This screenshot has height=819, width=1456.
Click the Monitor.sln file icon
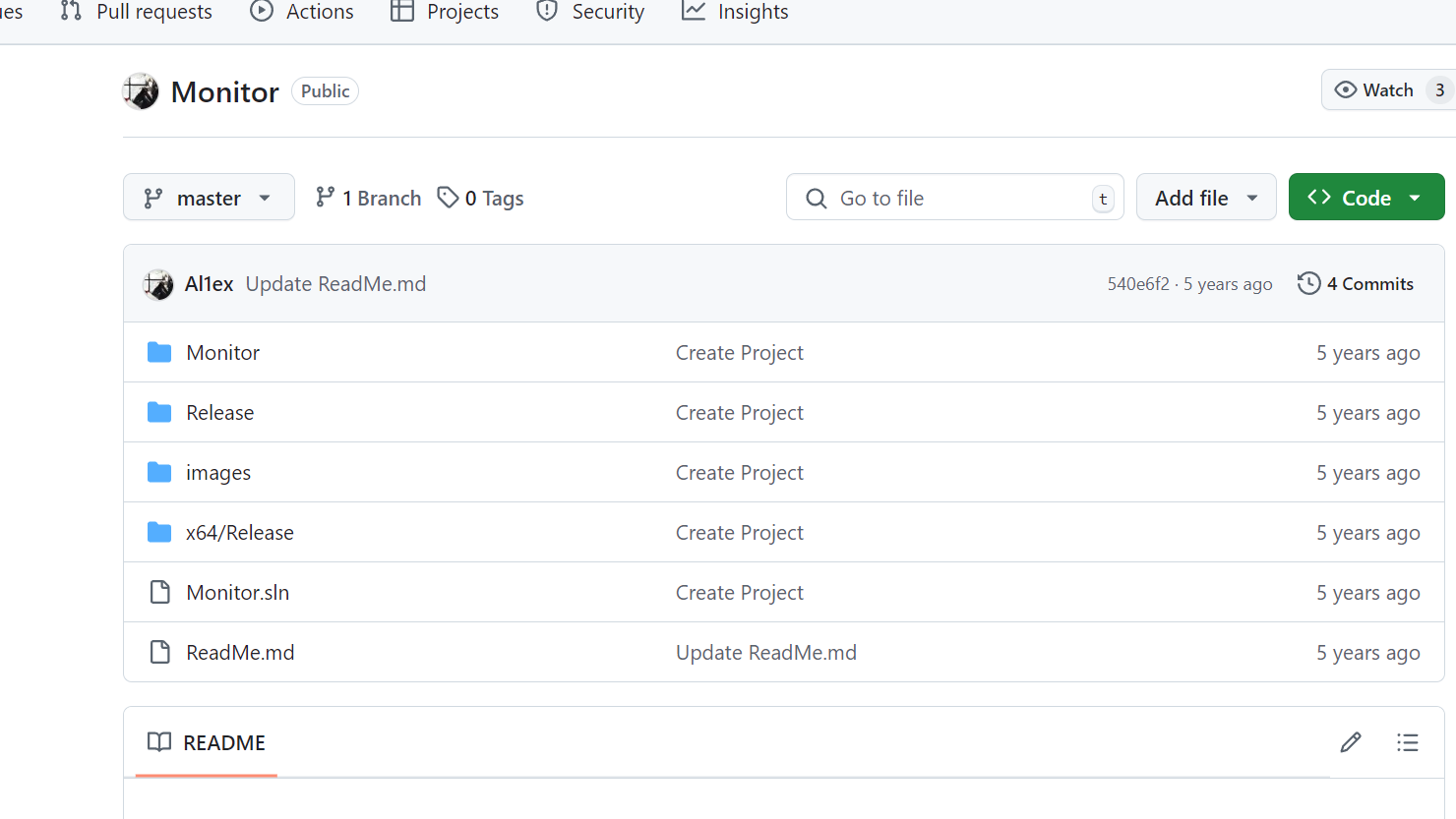coord(159,592)
